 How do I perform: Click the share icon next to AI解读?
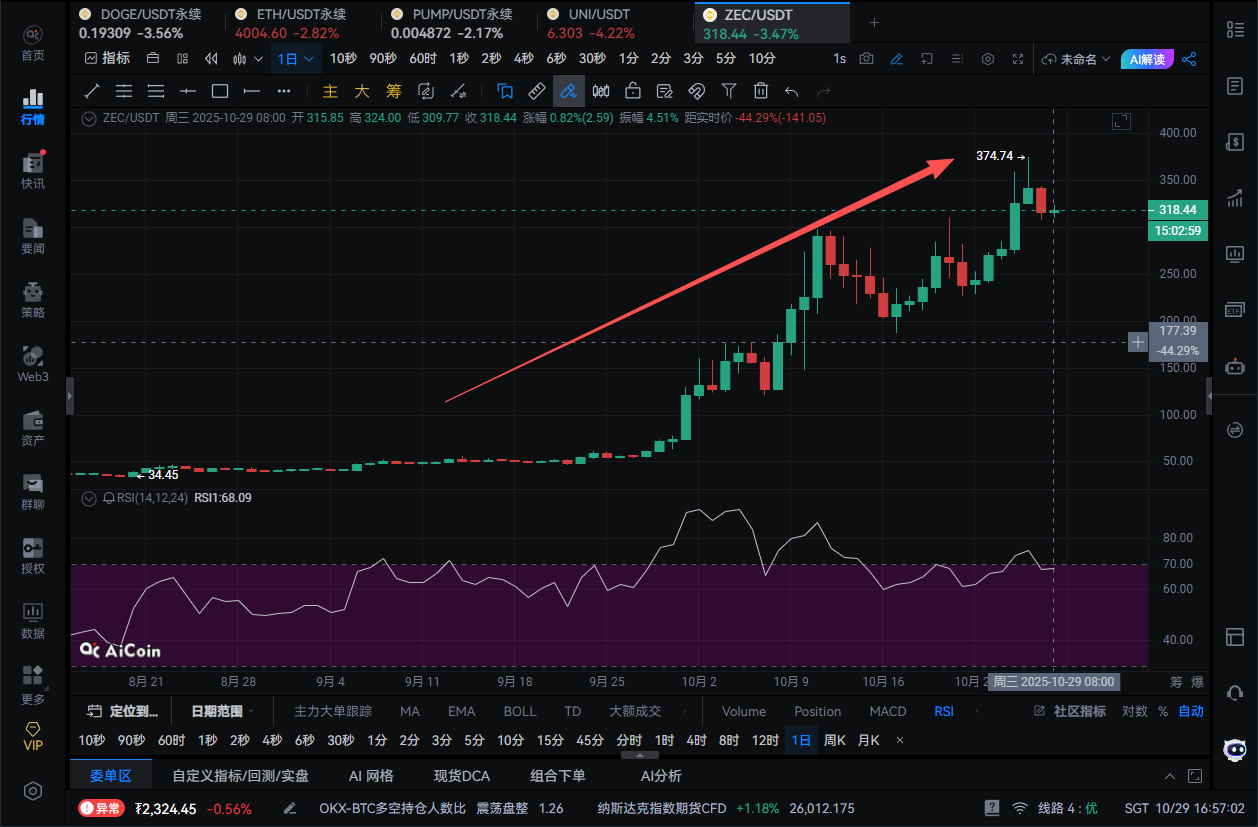[1189, 59]
